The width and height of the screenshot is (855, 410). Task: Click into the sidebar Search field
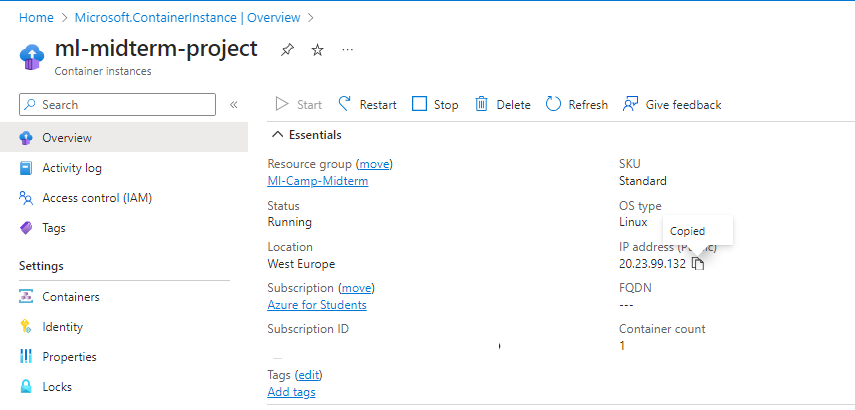coord(117,105)
